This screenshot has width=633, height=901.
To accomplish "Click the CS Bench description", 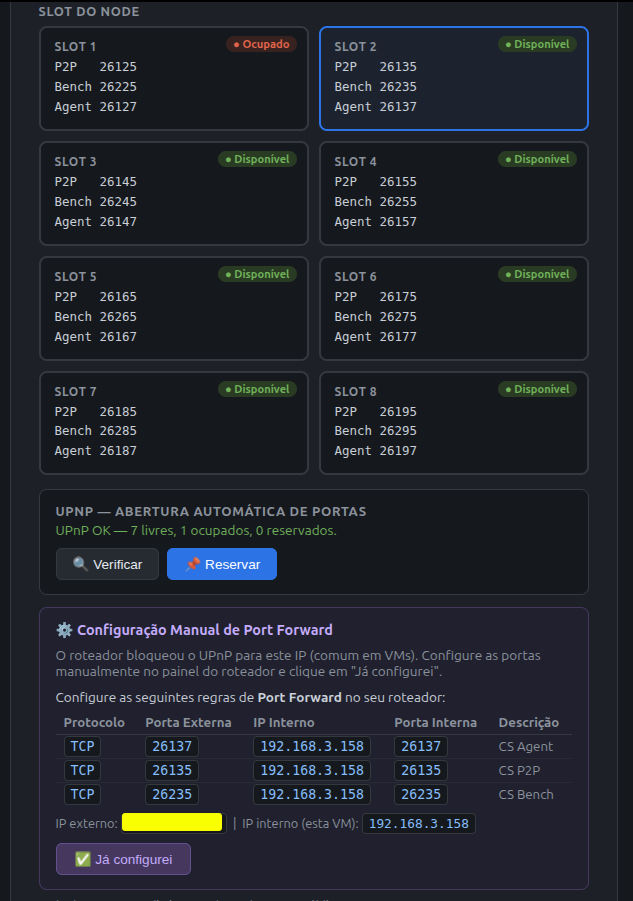I will pyautogui.click(x=526, y=795).
